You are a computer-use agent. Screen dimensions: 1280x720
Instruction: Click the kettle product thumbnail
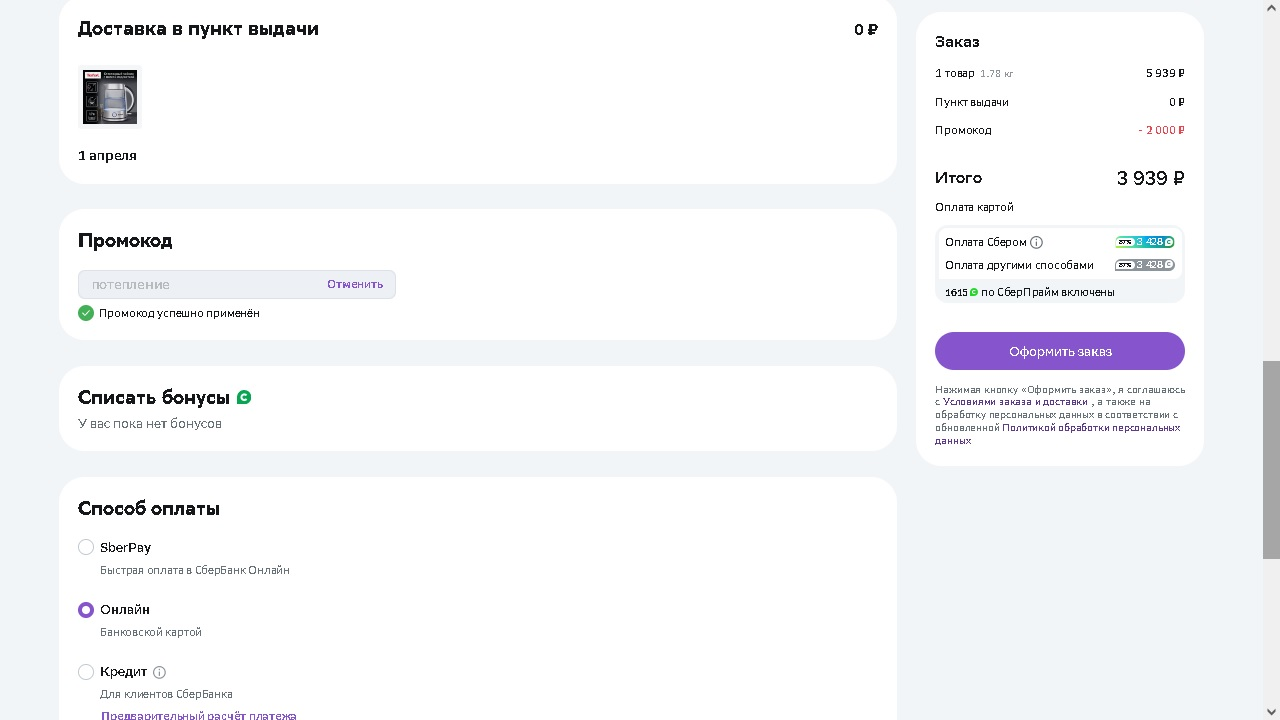110,97
